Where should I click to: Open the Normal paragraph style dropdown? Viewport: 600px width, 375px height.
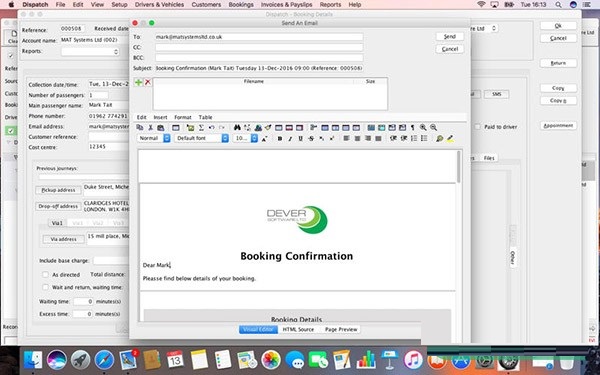(x=153, y=138)
